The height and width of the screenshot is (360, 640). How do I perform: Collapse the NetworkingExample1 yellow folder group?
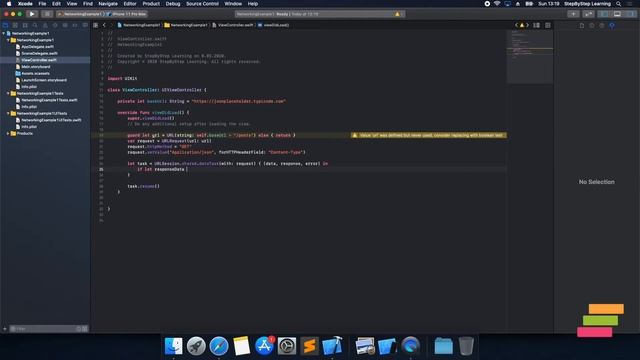[8, 40]
